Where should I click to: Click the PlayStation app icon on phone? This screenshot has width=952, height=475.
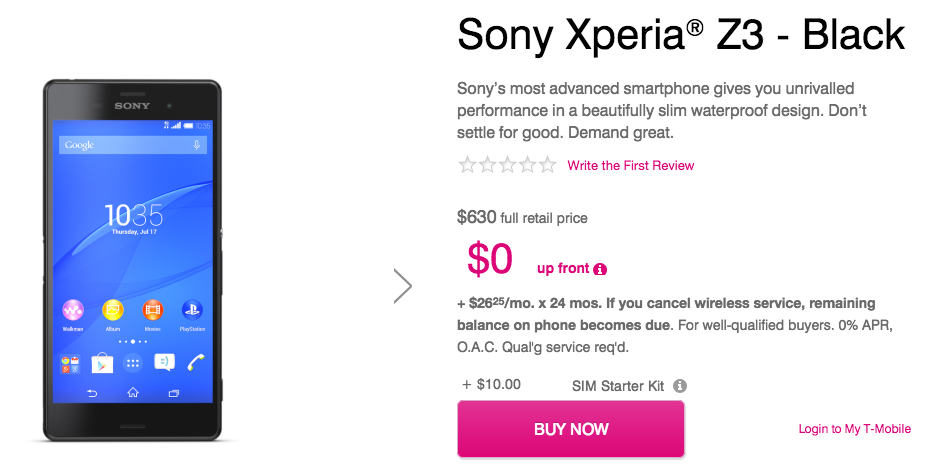(192, 311)
